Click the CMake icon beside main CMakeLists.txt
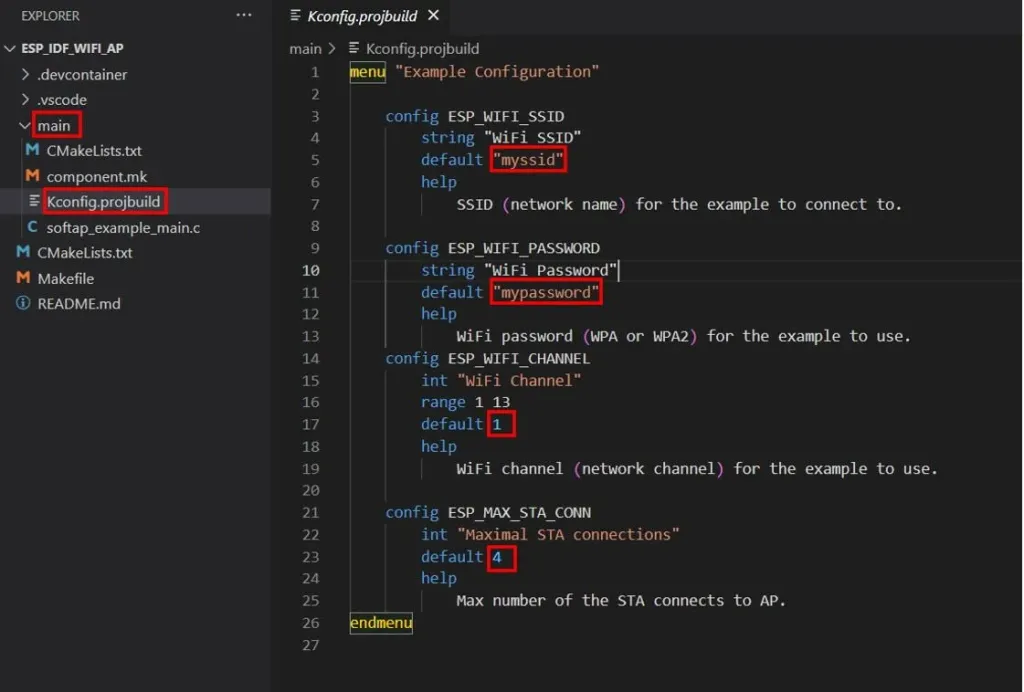This screenshot has height=692, width=1024. [x=31, y=150]
